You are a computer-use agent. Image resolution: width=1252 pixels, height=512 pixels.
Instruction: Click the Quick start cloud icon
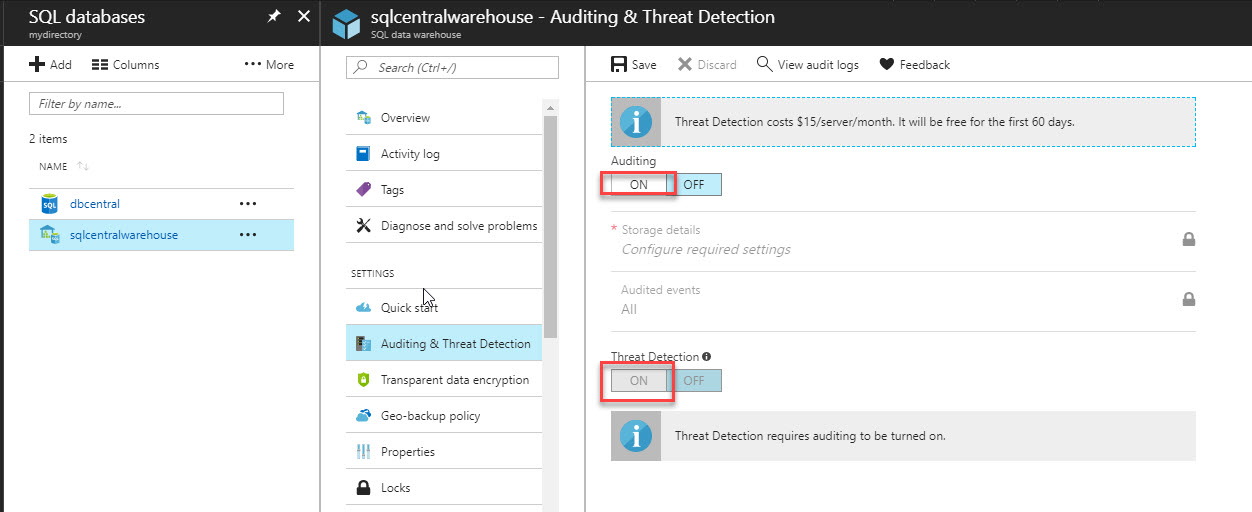[x=363, y=308]
